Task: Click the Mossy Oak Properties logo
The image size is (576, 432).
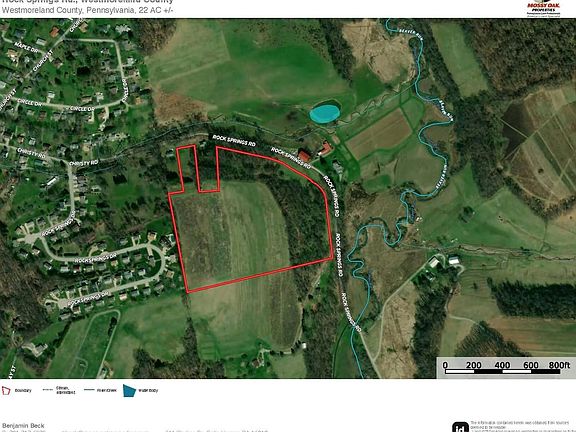Action: (543, 9)
